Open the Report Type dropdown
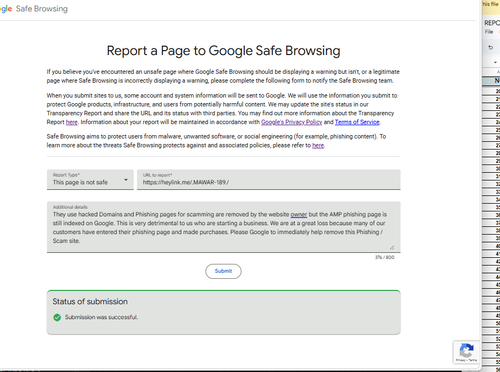 pos(90,180)
